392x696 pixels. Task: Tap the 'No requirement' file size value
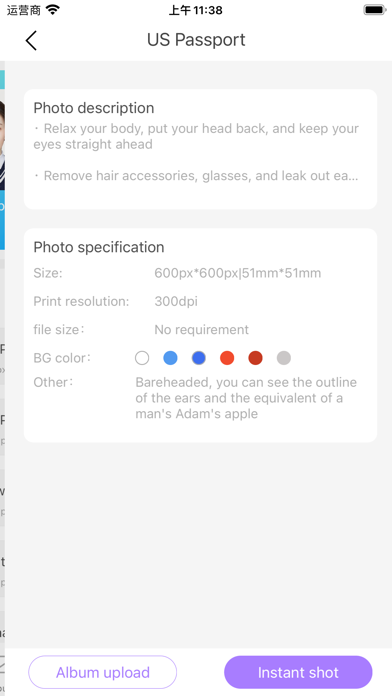[x=202, y=330]
